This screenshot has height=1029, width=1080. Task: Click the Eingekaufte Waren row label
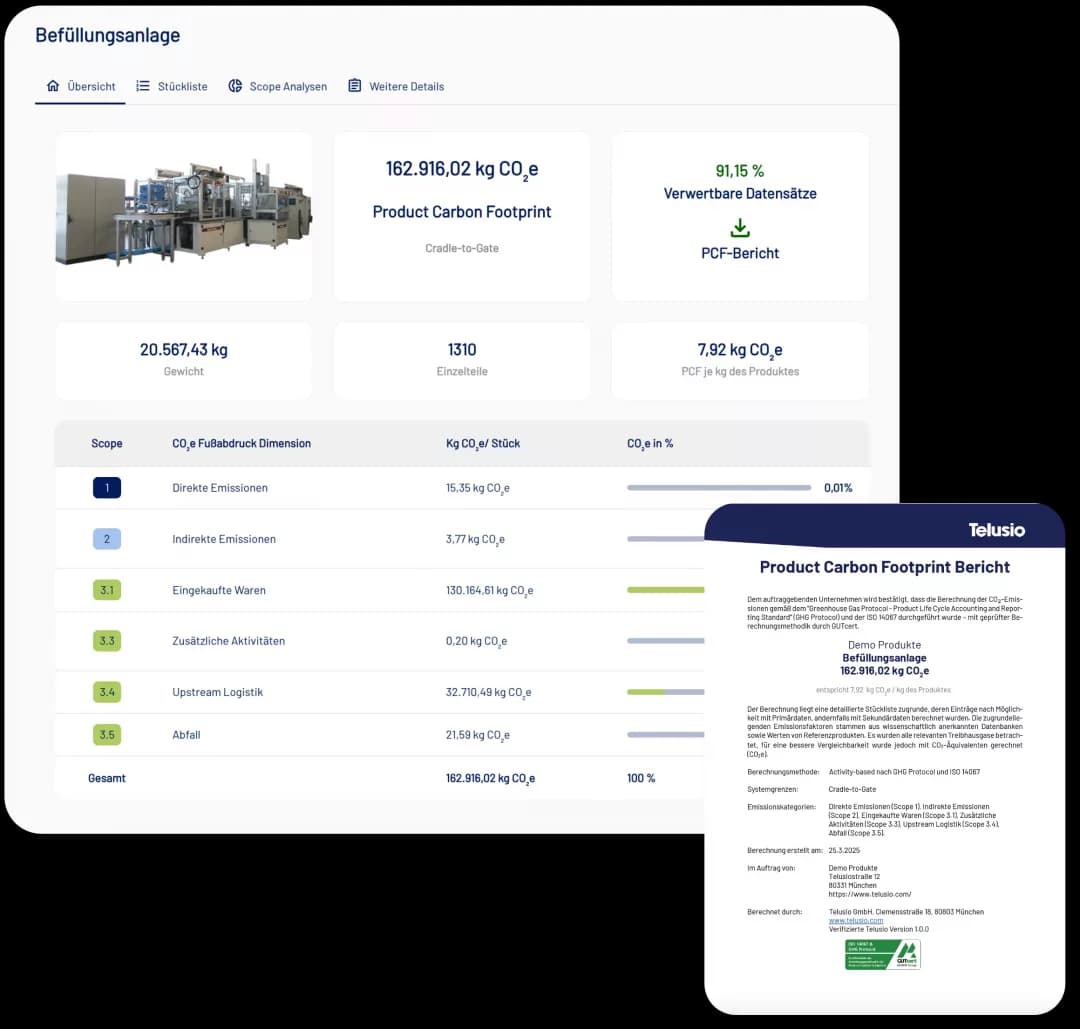coord(219,590)
